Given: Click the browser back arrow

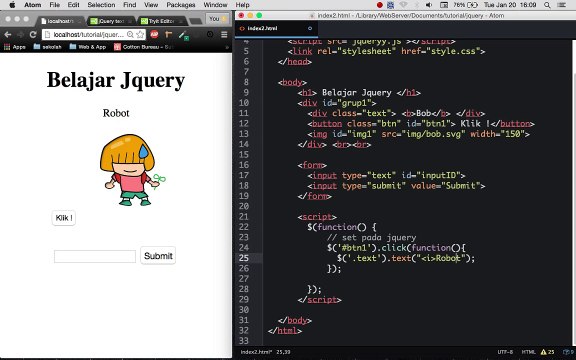Looking at the screenshot, I should 8,35.
